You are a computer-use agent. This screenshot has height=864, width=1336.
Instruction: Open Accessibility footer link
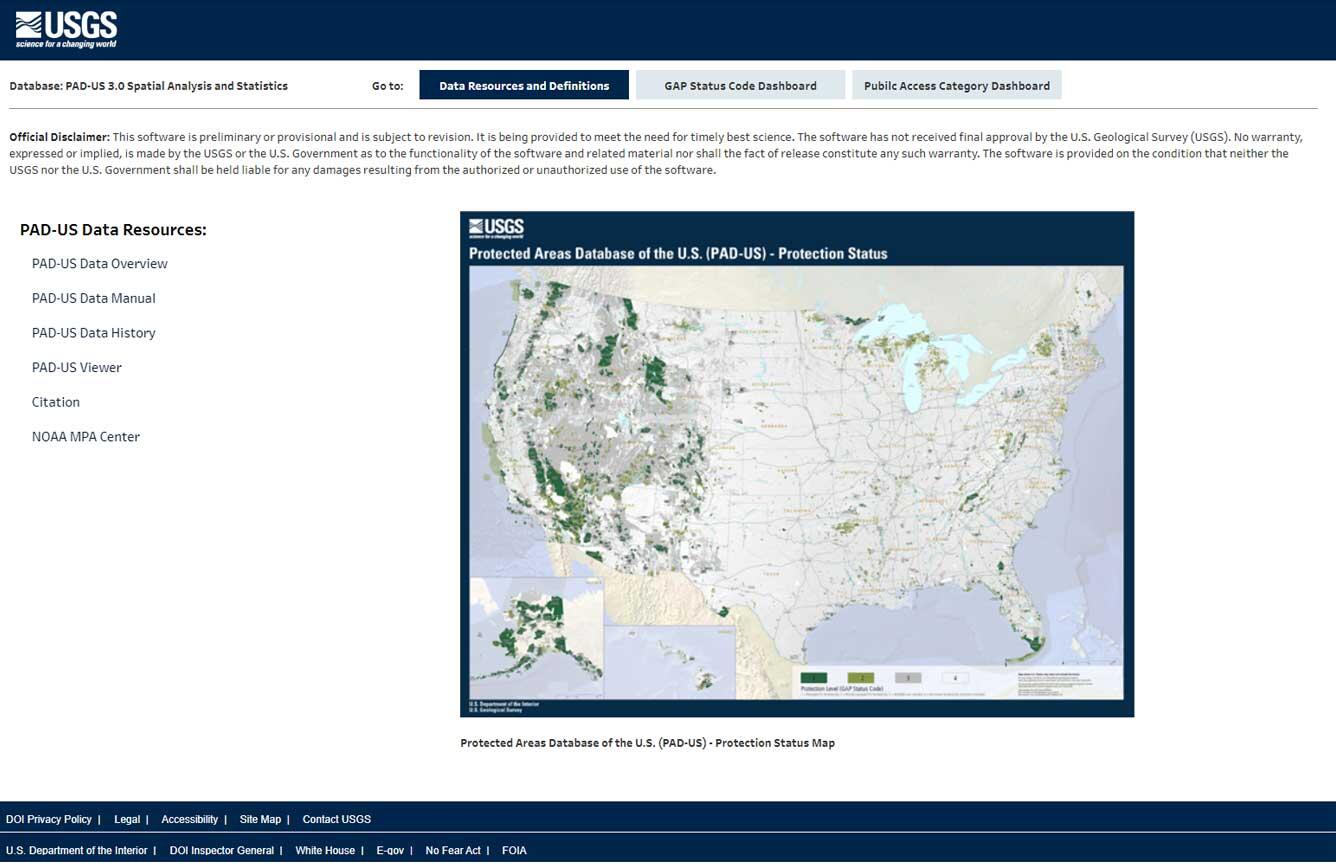click(190, 819)
